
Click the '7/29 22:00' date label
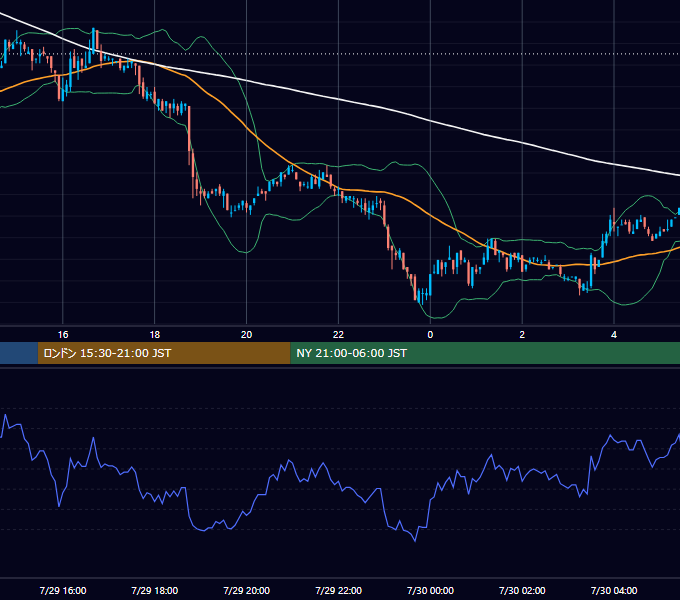pos(338,590)
